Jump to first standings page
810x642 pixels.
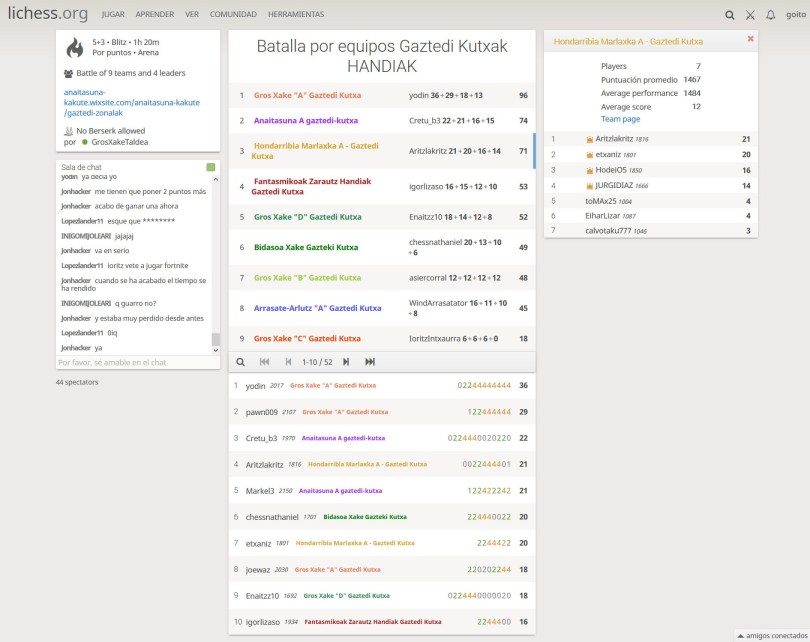(265, 362)
